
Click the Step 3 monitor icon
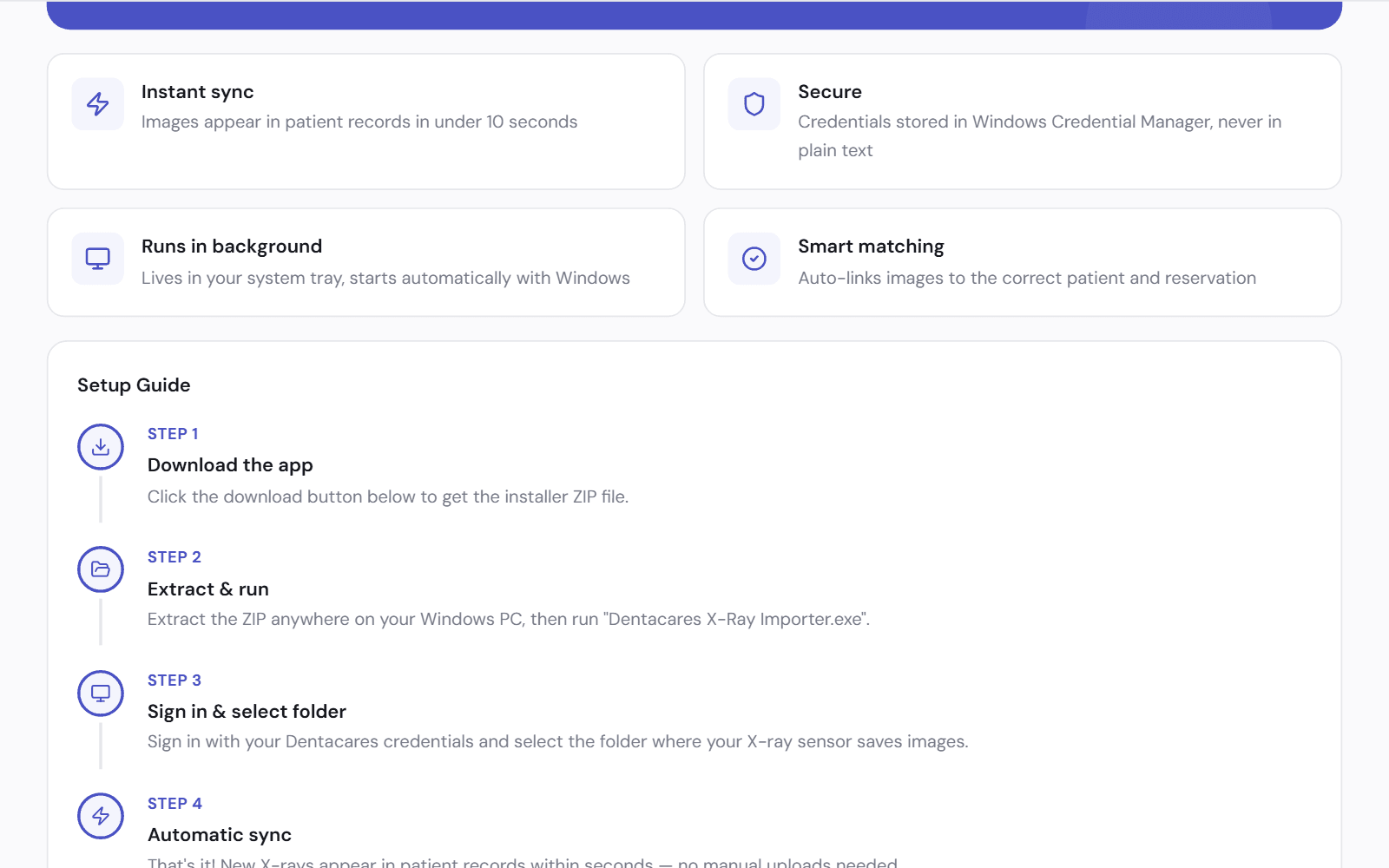(101, 694)
